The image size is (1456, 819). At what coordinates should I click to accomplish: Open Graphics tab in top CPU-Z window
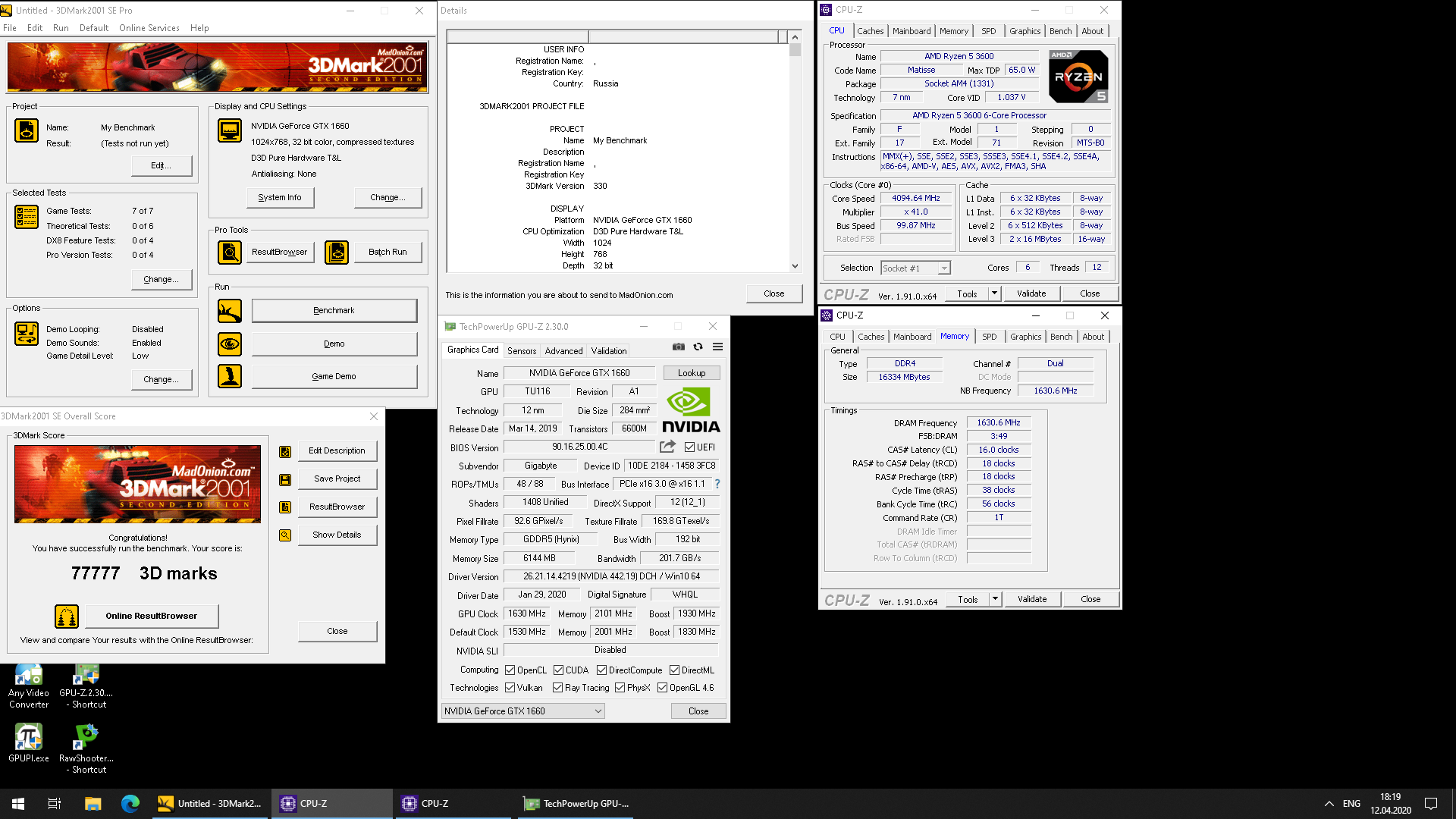click(x=1025, y=31)
